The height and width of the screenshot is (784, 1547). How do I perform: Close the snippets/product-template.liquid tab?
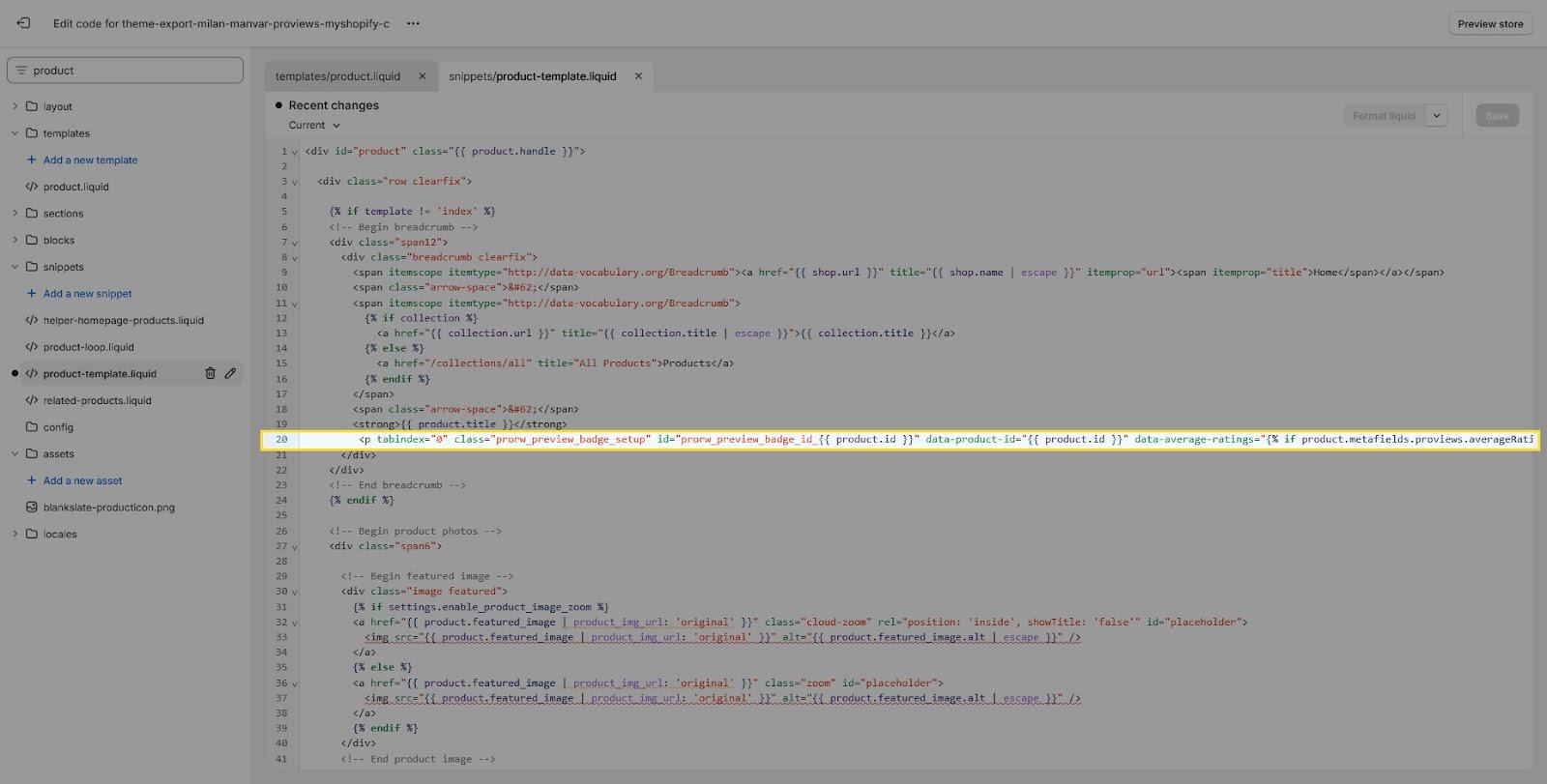pyautogui.click(x=638, y=76)
